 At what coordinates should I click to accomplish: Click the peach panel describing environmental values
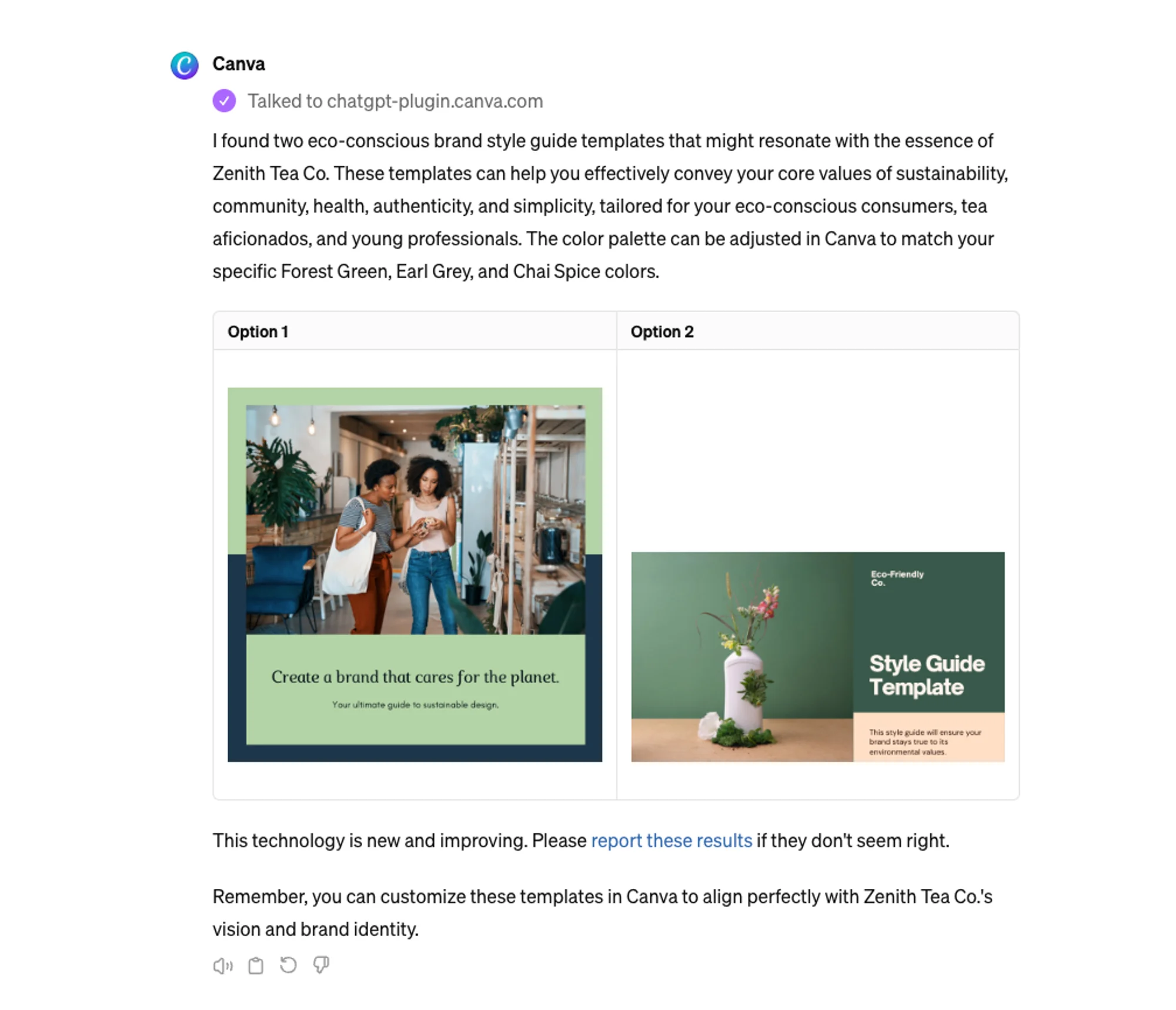point(928,737)
